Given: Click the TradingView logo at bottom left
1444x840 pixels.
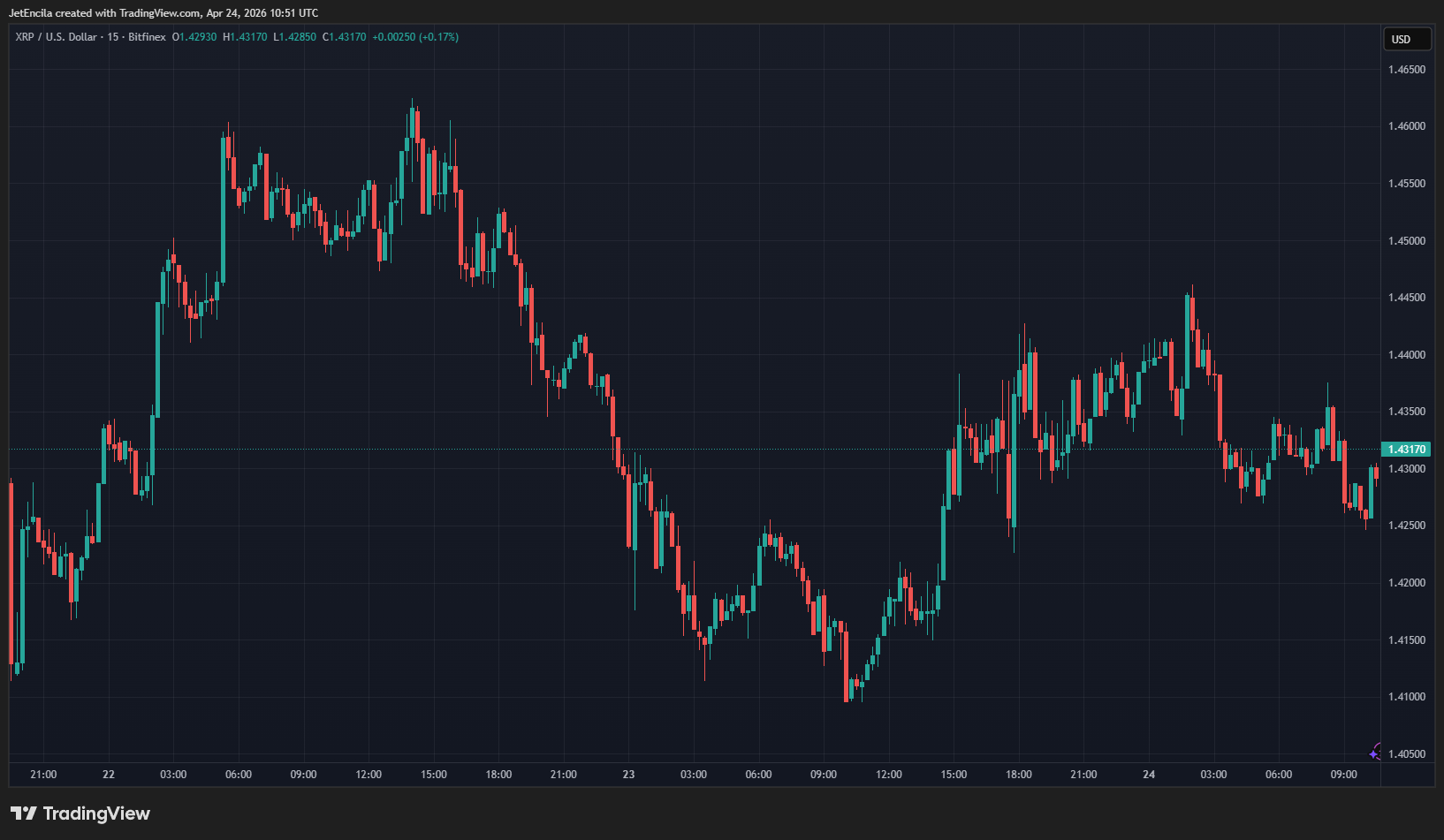Looking at the screenshot, I should click(x=80, y=814).
